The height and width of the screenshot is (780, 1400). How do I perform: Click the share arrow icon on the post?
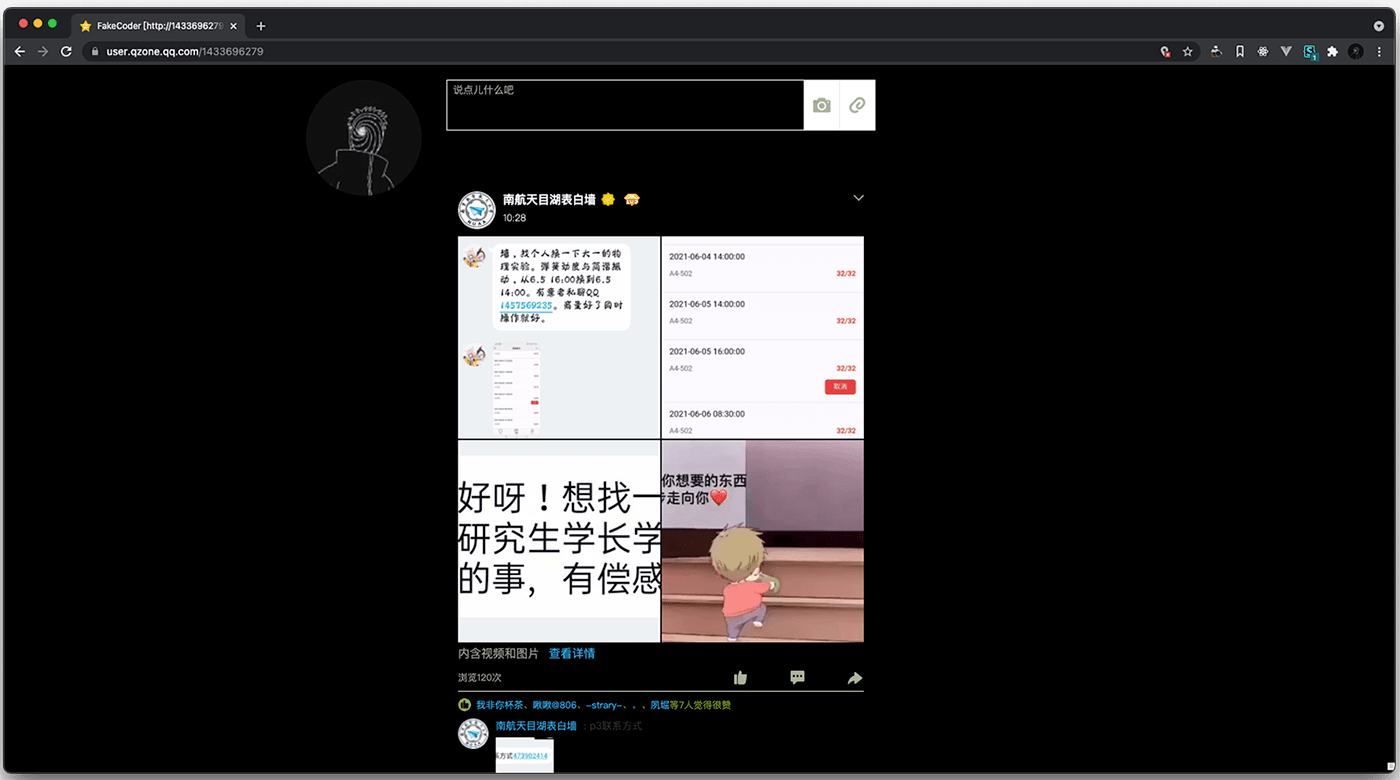pos(855,677)
